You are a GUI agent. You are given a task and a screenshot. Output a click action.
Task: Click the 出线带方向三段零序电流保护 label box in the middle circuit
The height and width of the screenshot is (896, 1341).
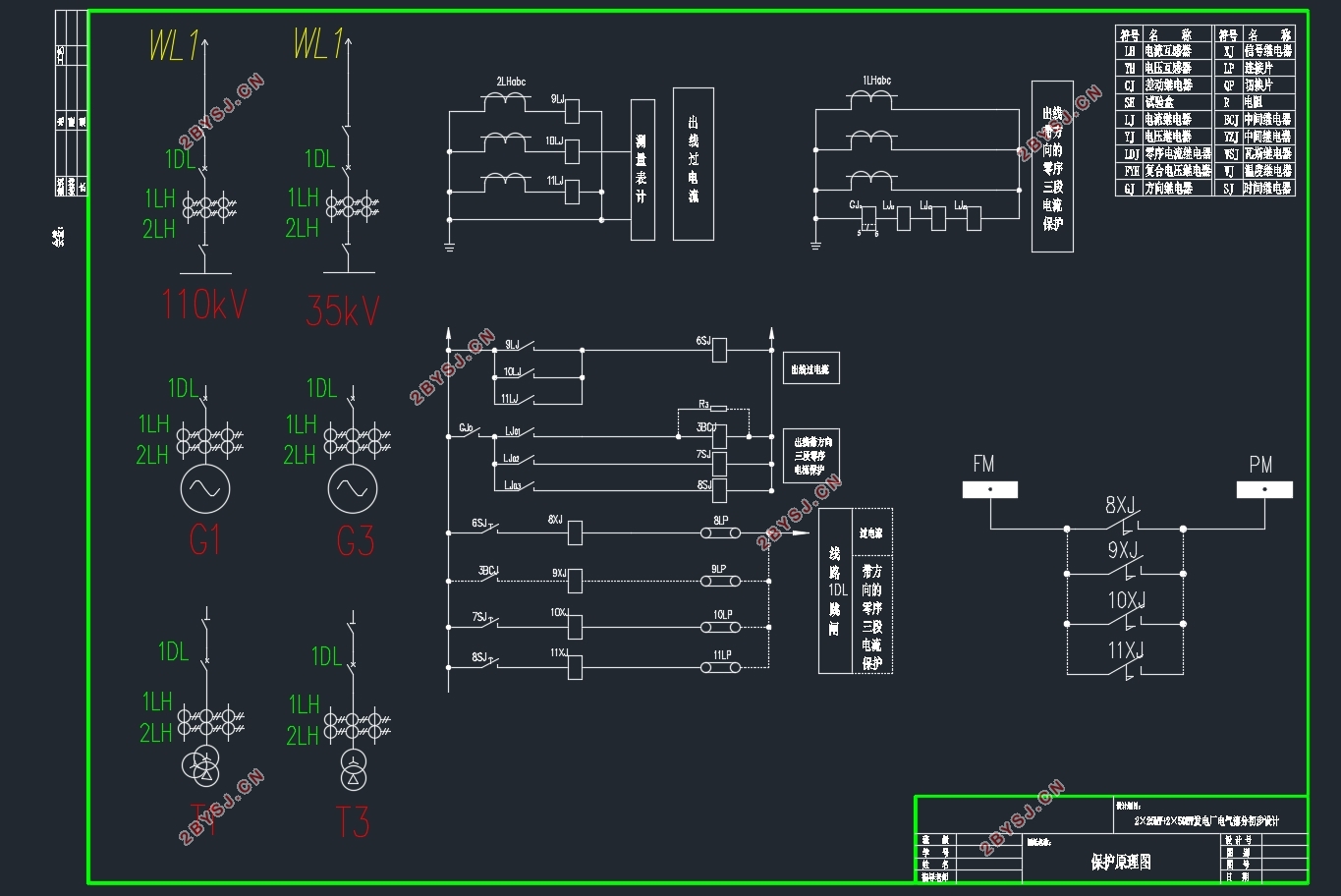click(x=811, y=456)
